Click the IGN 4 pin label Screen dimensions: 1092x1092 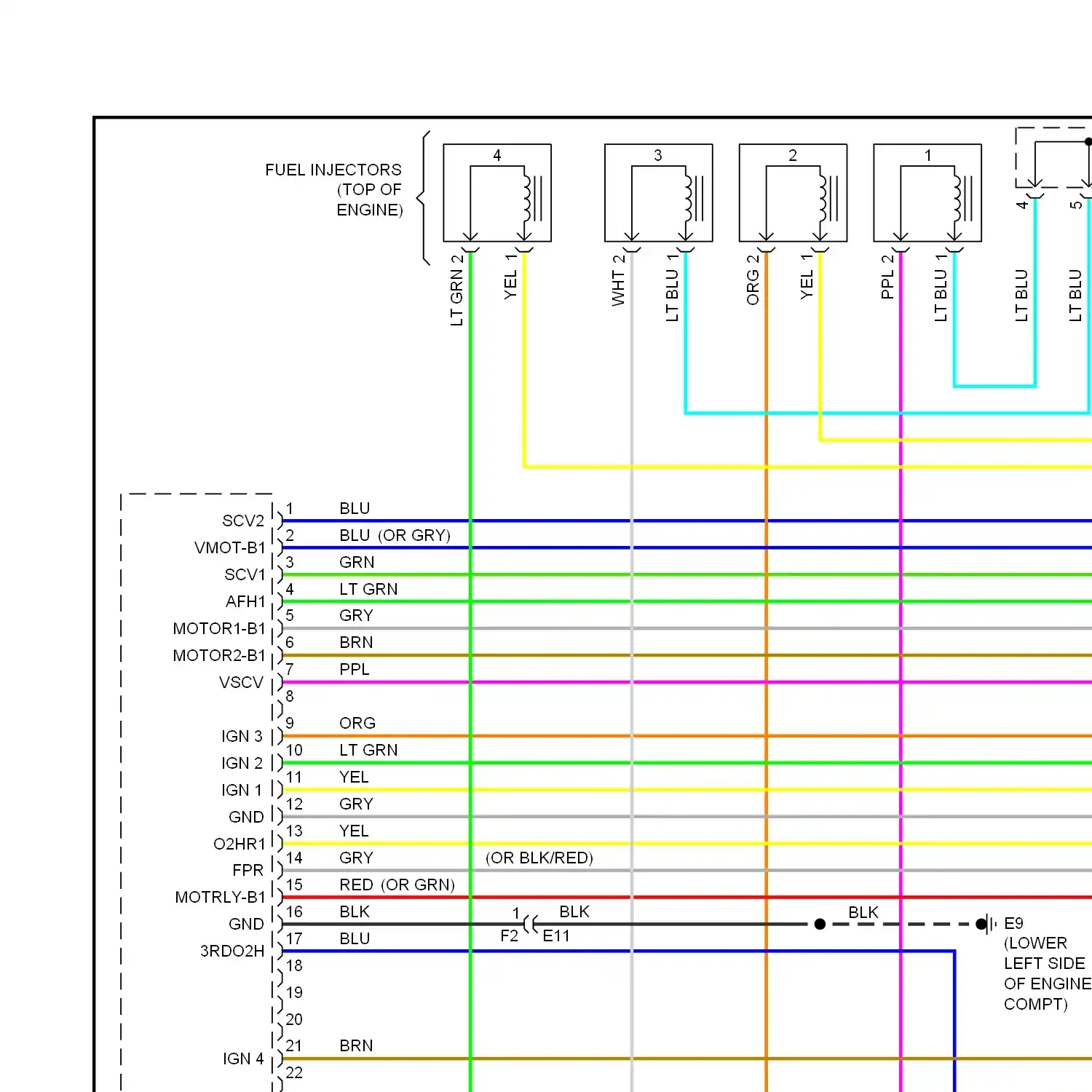243,1059
